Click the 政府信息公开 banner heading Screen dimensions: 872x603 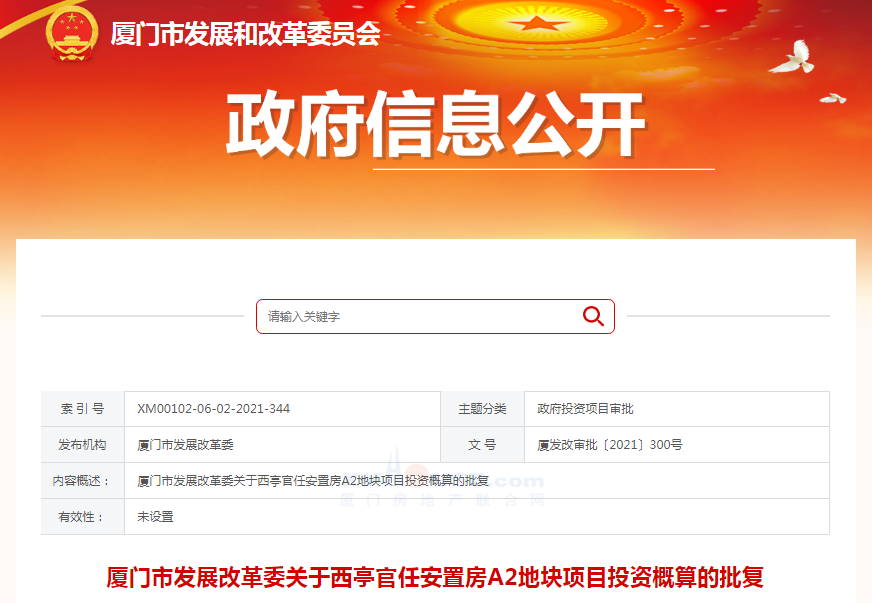point(435,123)
